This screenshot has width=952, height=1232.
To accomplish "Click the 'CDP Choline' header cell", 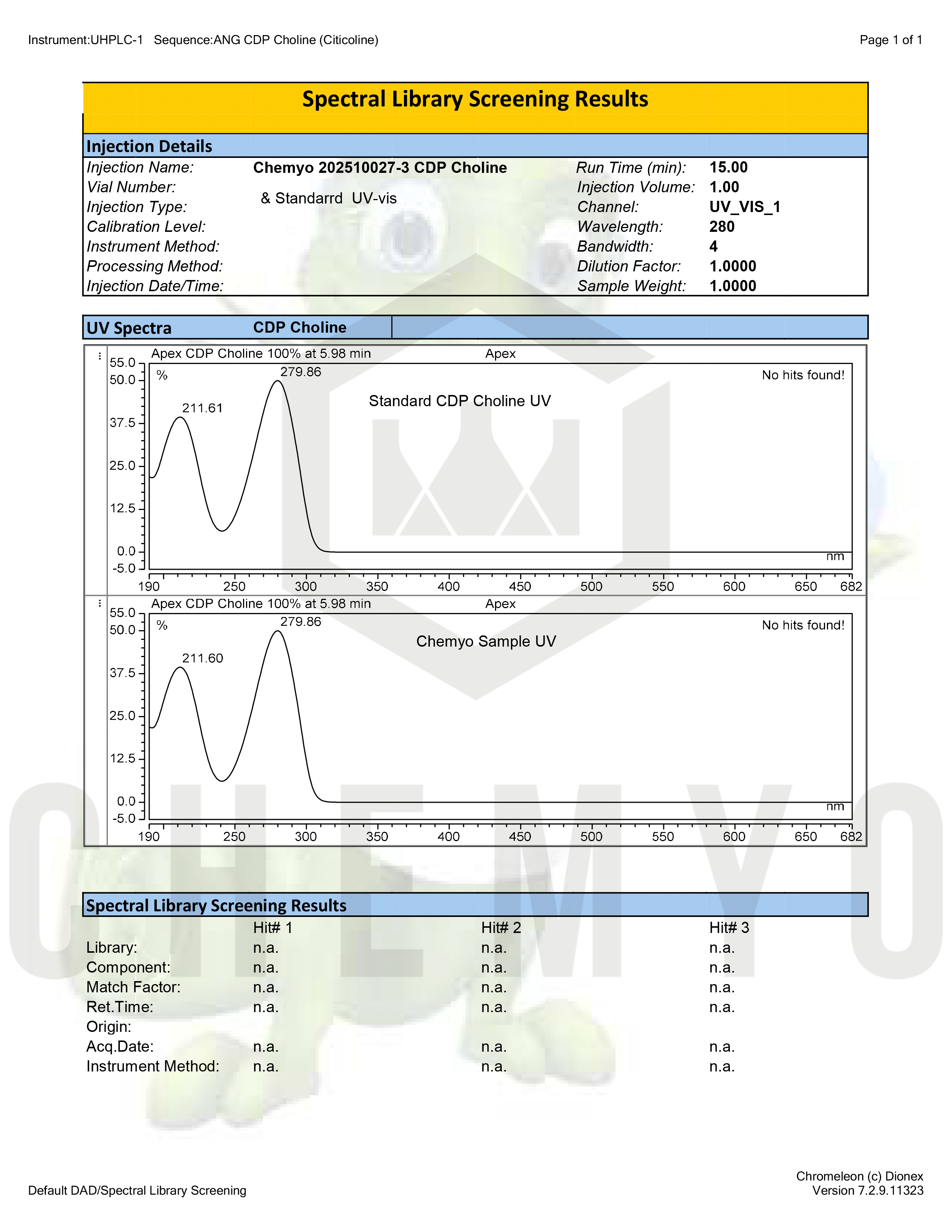I will [299, 327].
